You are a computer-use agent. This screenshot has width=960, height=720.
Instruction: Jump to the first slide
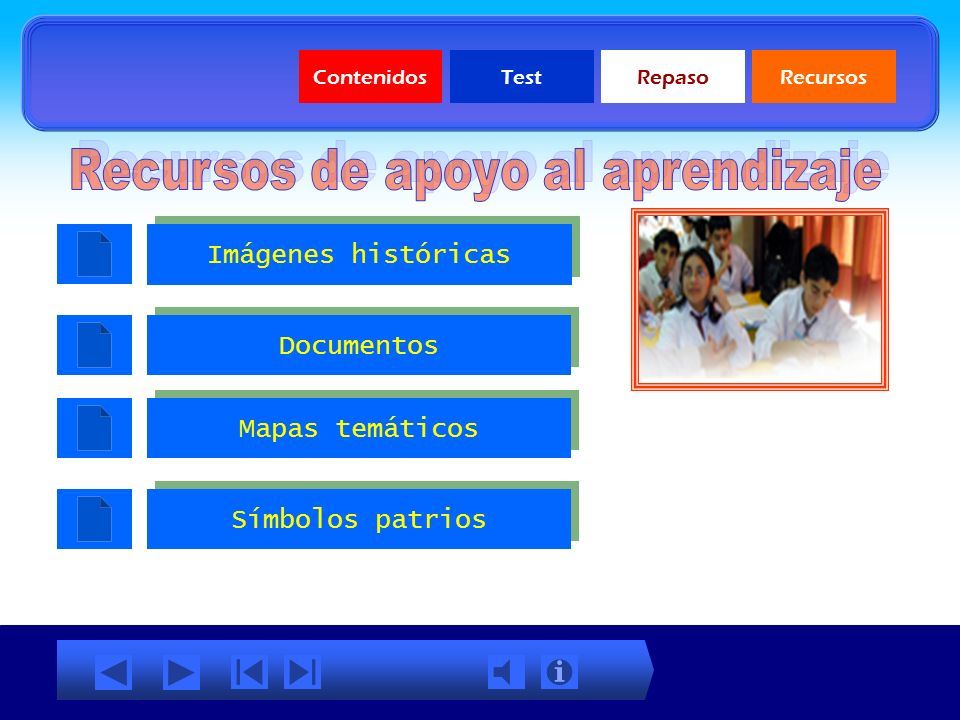click(249, 672)
